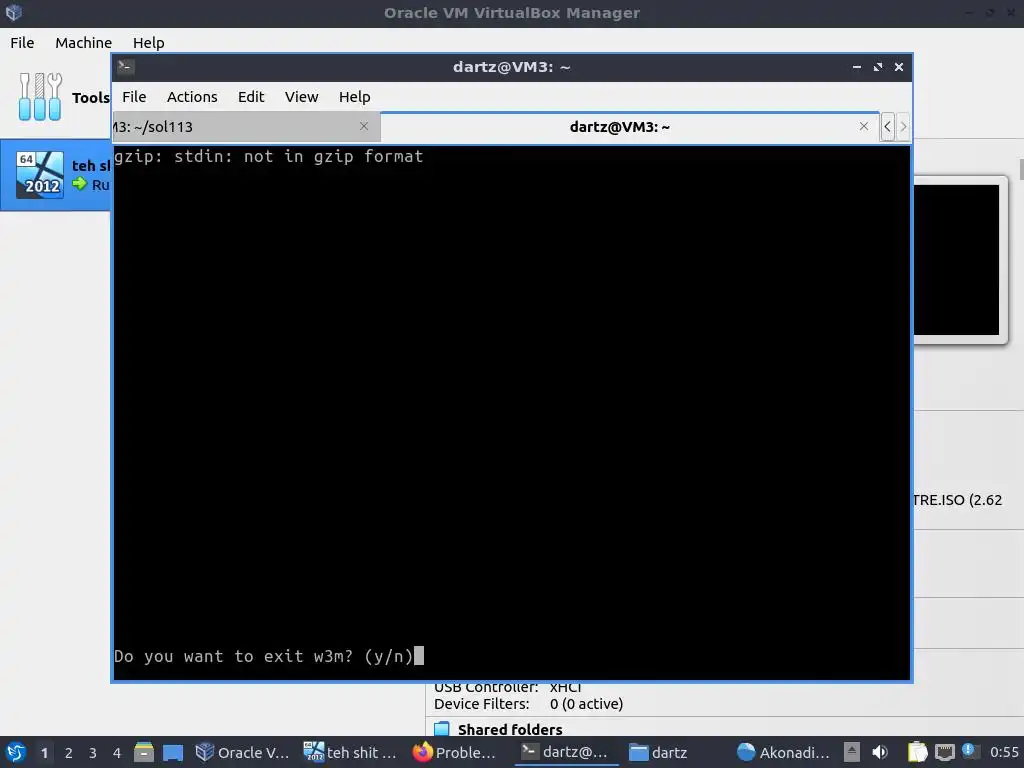The image size is (1024, 768).
Task: Switch to workspace 3 in the pager
Action: point(93,753)
